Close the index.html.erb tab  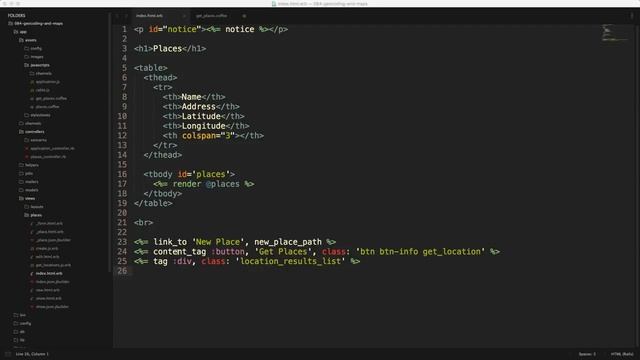pyautogui.click(x=184, y=16)
